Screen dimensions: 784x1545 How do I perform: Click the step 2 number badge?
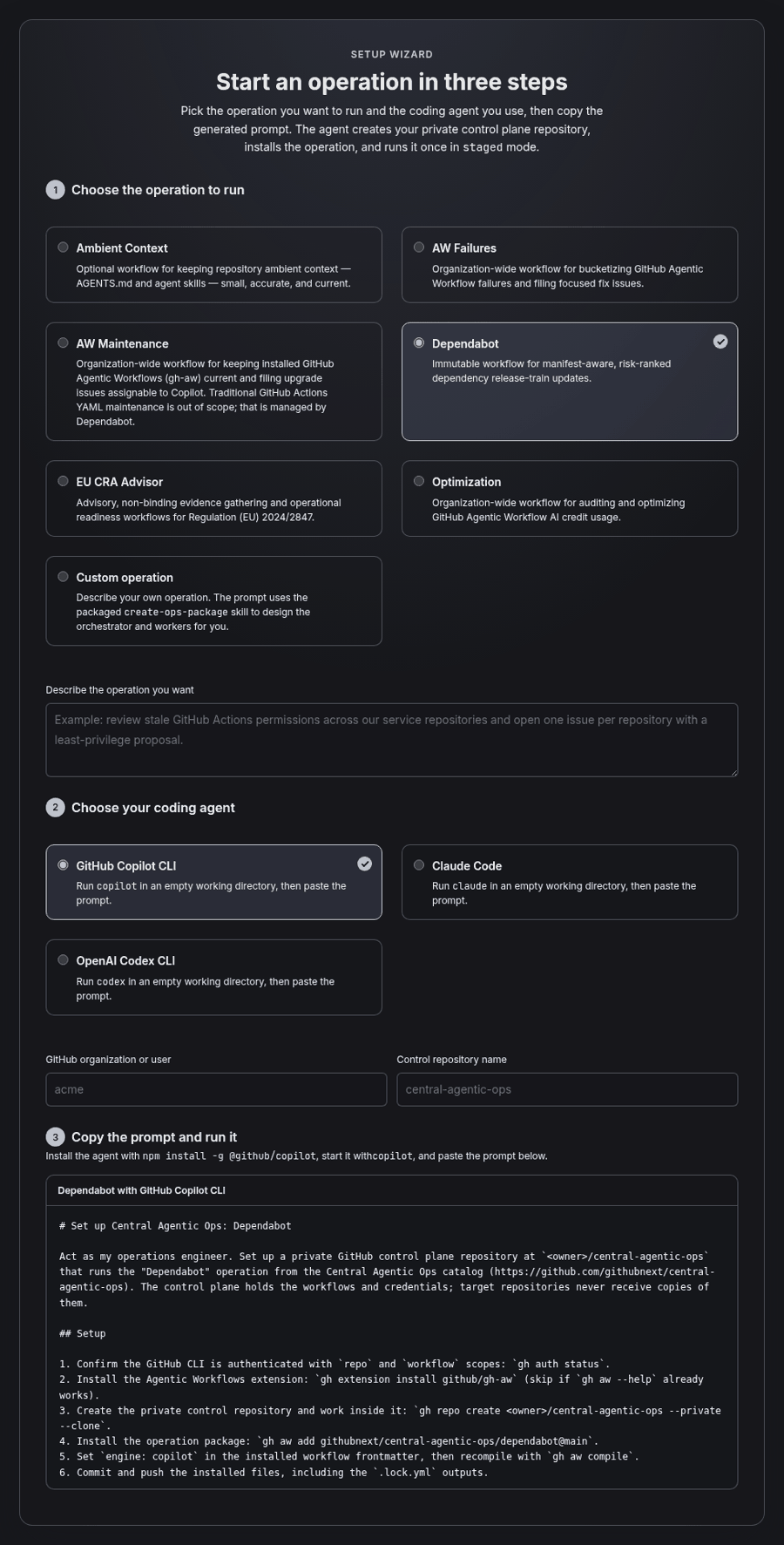click(55, 808)
